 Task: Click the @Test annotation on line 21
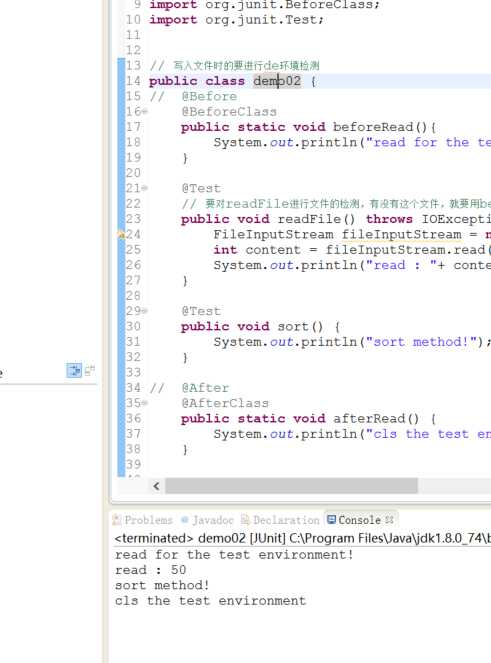click(x=201, y=188)
